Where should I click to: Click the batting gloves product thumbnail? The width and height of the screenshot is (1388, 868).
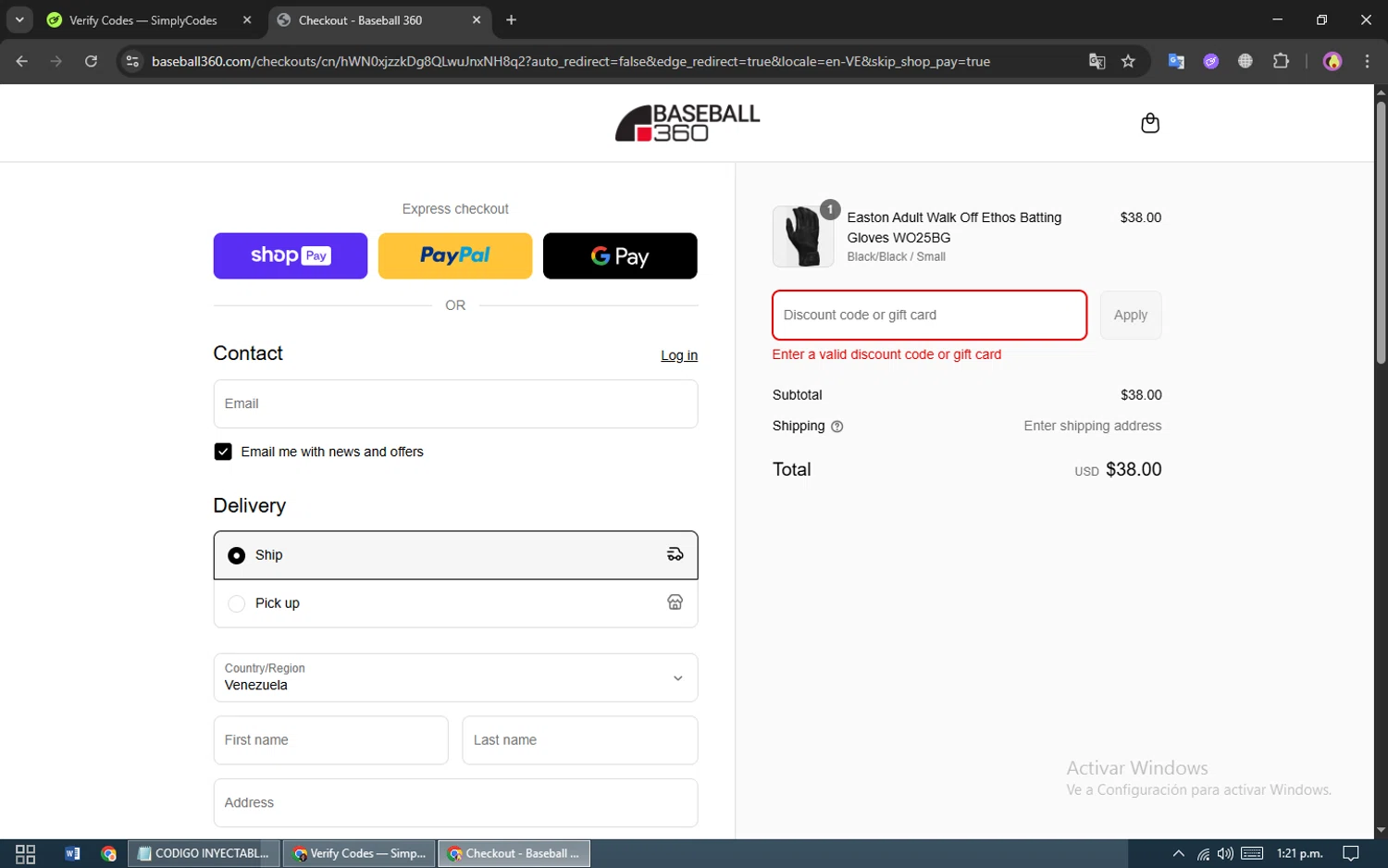coord(803,237)
